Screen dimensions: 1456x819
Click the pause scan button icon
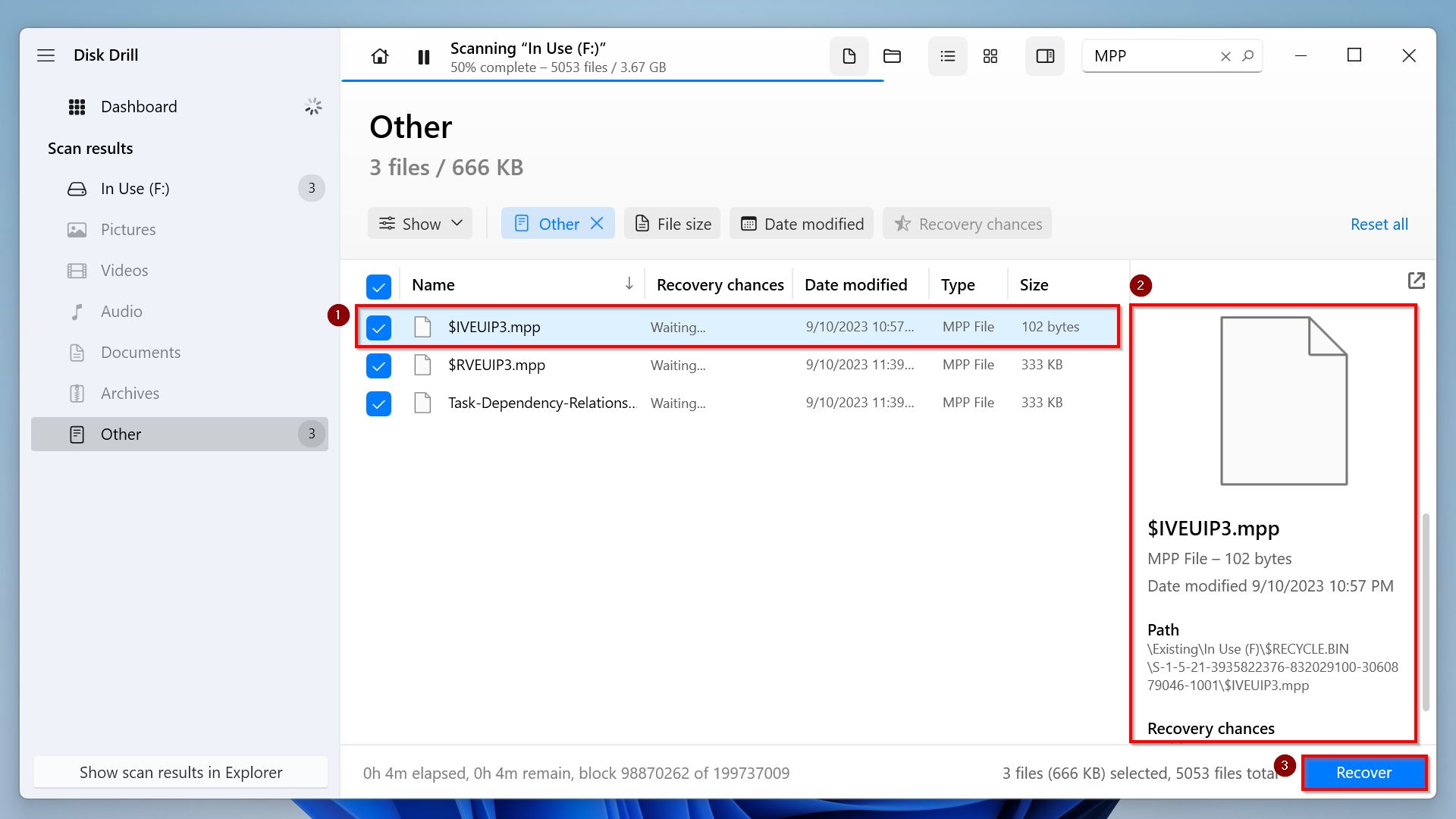424,56
